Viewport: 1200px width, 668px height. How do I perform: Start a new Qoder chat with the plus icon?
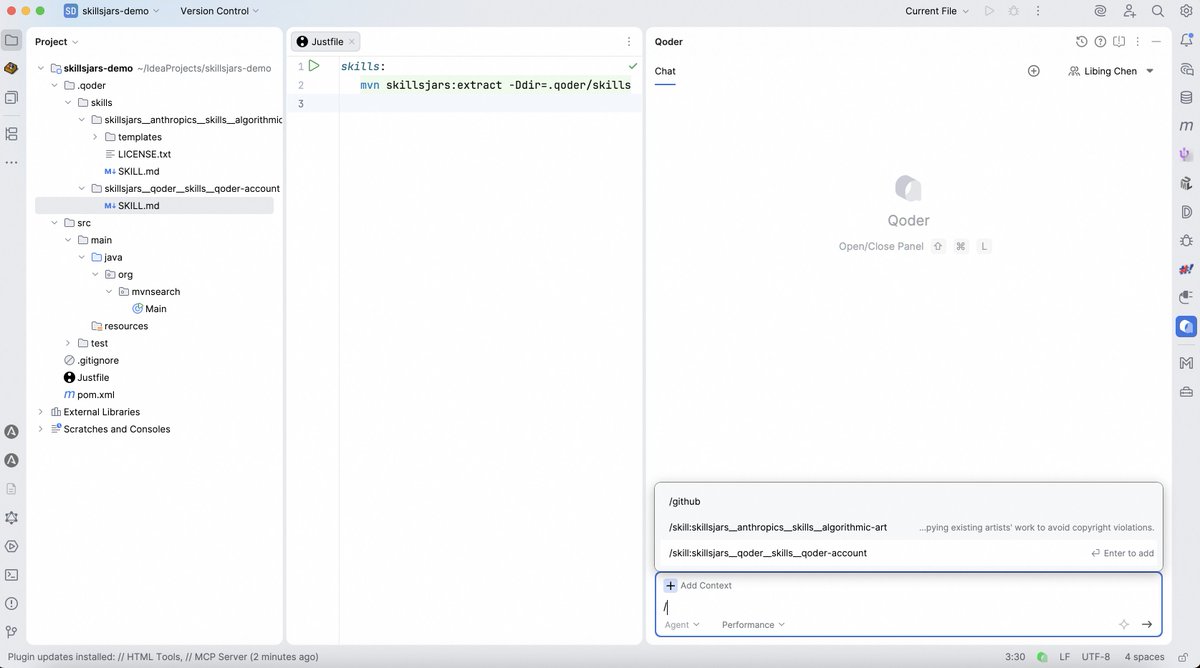[x=1034, y=71]
